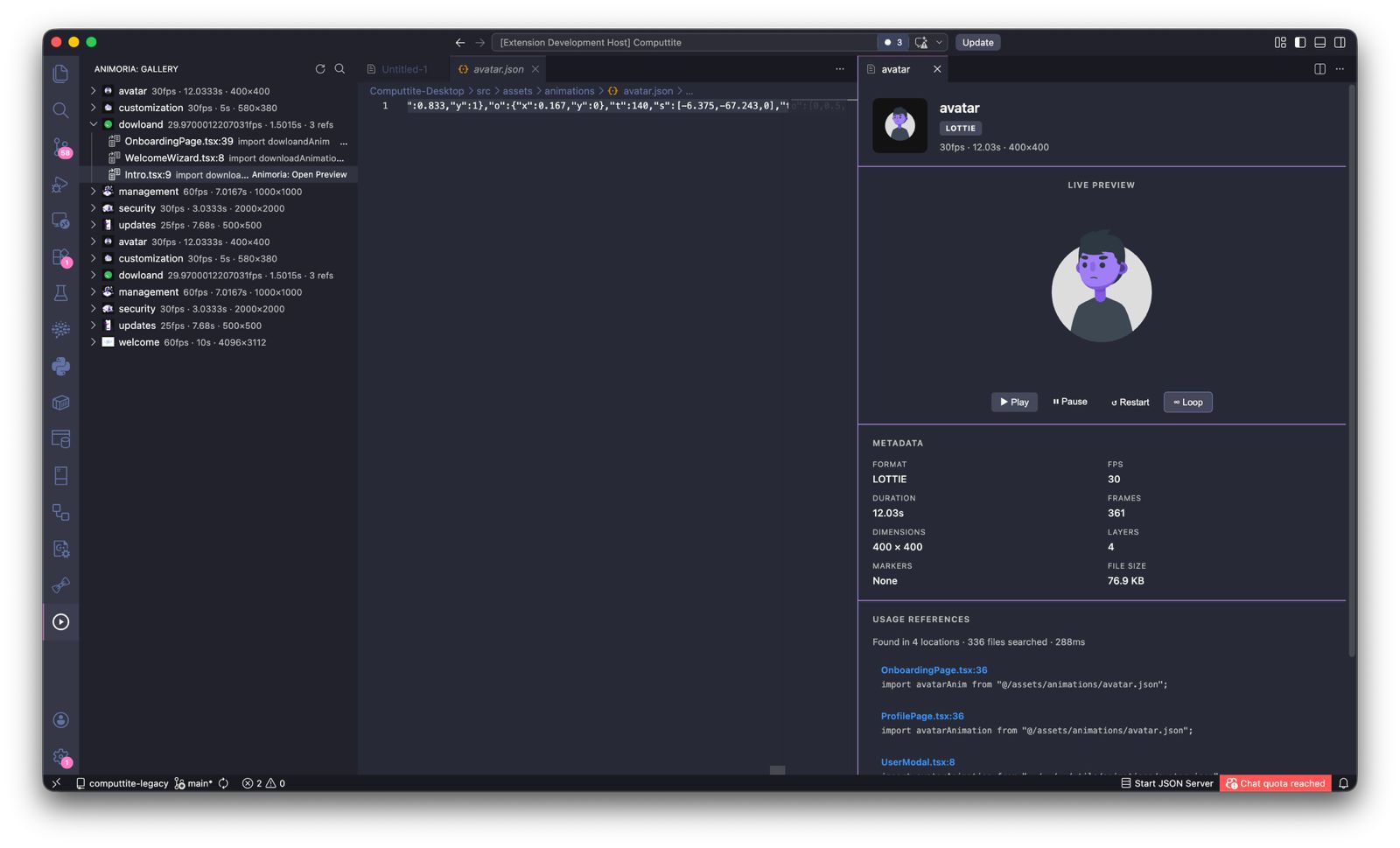Toggle the bottom panel visibility
This screenshot has height=848, width=1400.
pos(1319,42)
